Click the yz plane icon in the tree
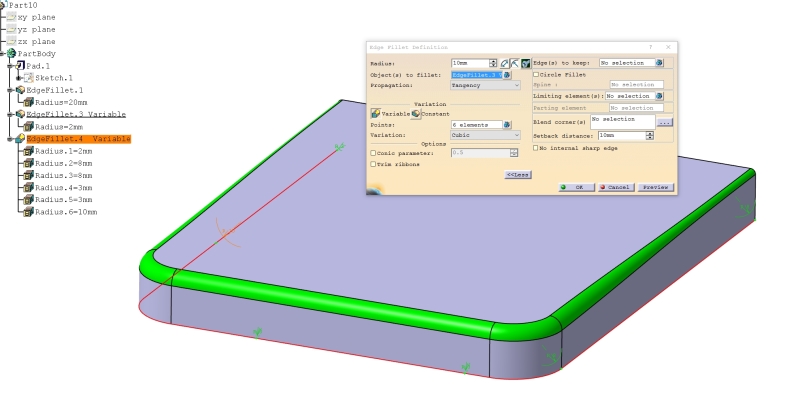Screen dimensions: 800x393 11,29
